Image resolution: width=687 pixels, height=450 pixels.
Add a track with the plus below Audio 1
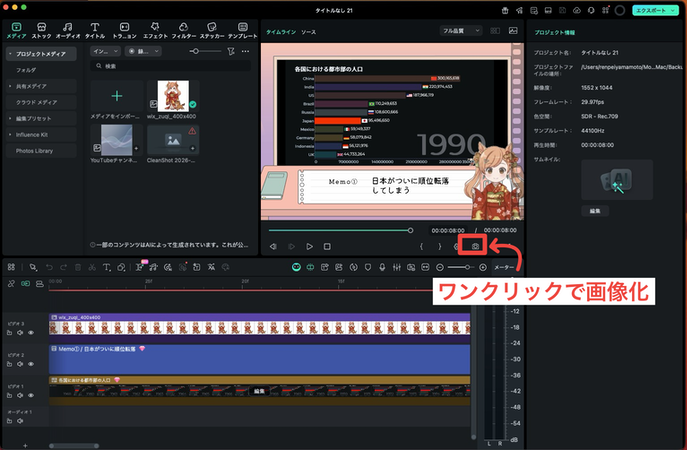(x=25, y=446)
